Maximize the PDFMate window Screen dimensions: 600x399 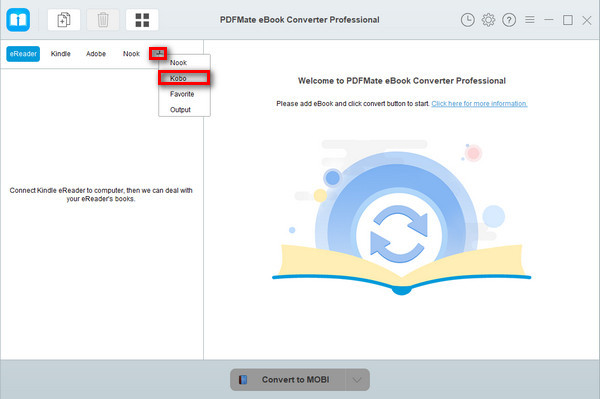(x=568, y=20)
